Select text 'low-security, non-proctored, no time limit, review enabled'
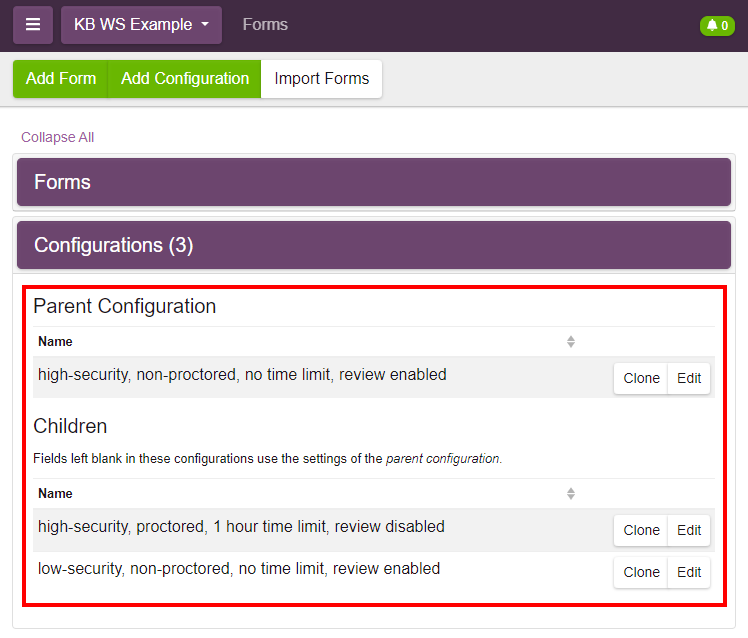This screenshot has height=638, width=748. [239, 568]
